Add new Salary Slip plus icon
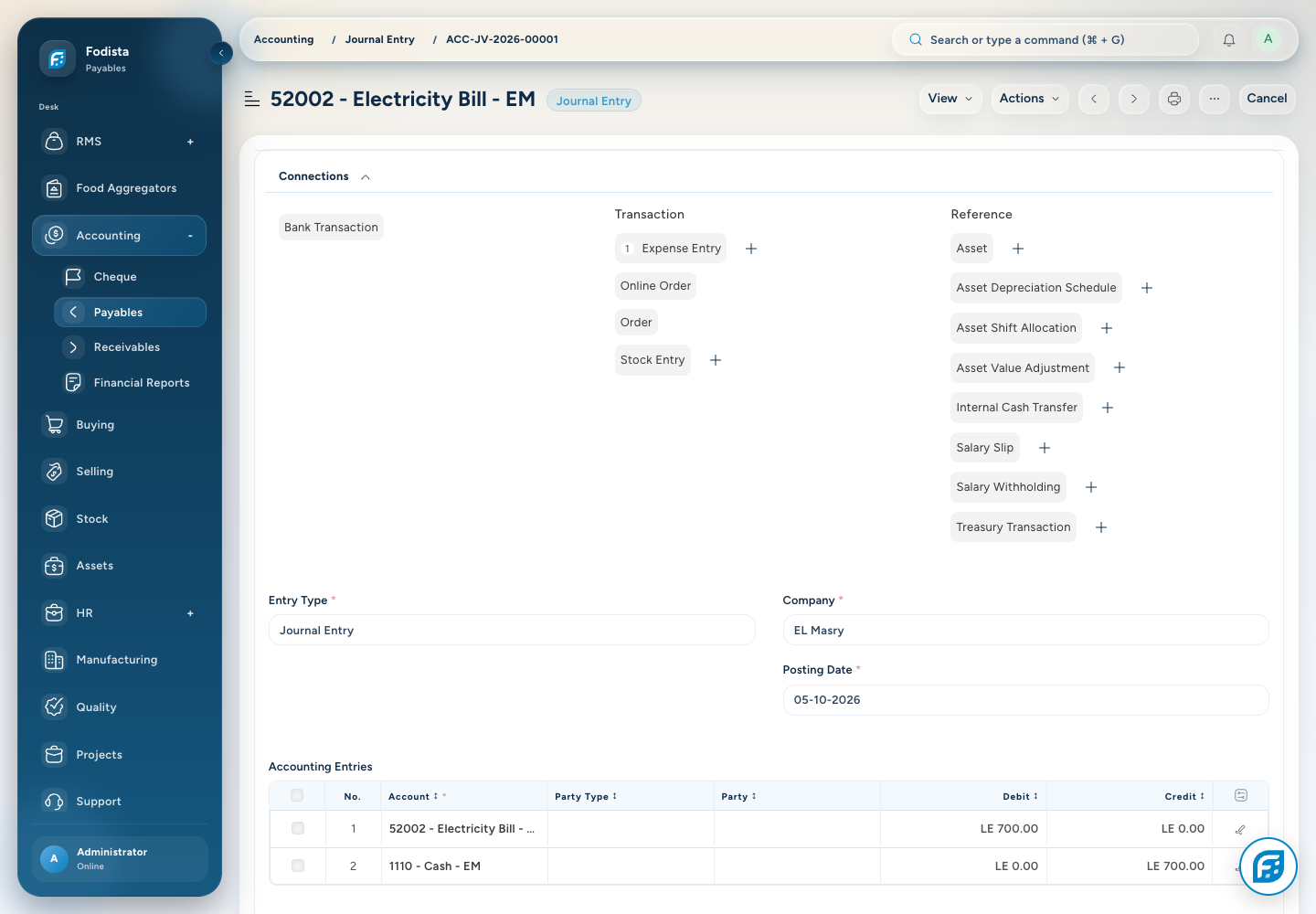This screenshot has width=1316, height=914. click(x=1045, y=448)
